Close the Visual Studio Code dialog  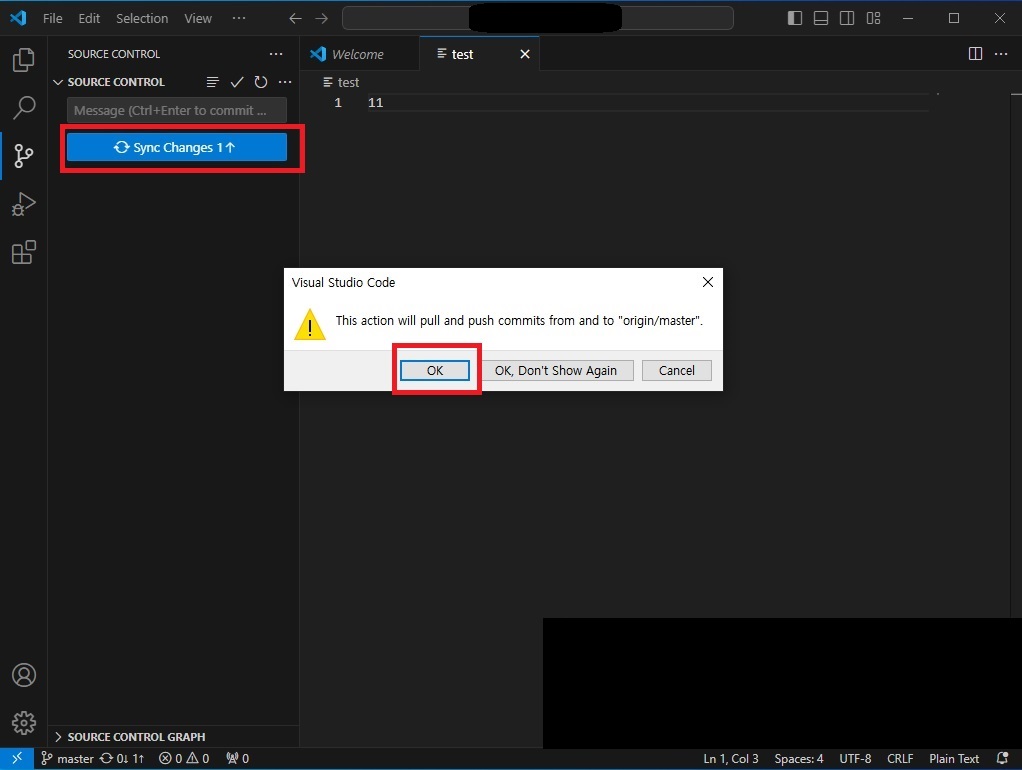tap(707, 282)
